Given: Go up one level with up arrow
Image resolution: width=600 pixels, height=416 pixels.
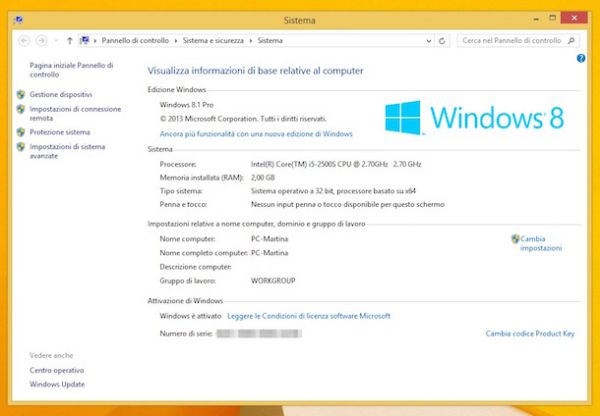Looking at the screenshot, I should [x=69, y=41].
